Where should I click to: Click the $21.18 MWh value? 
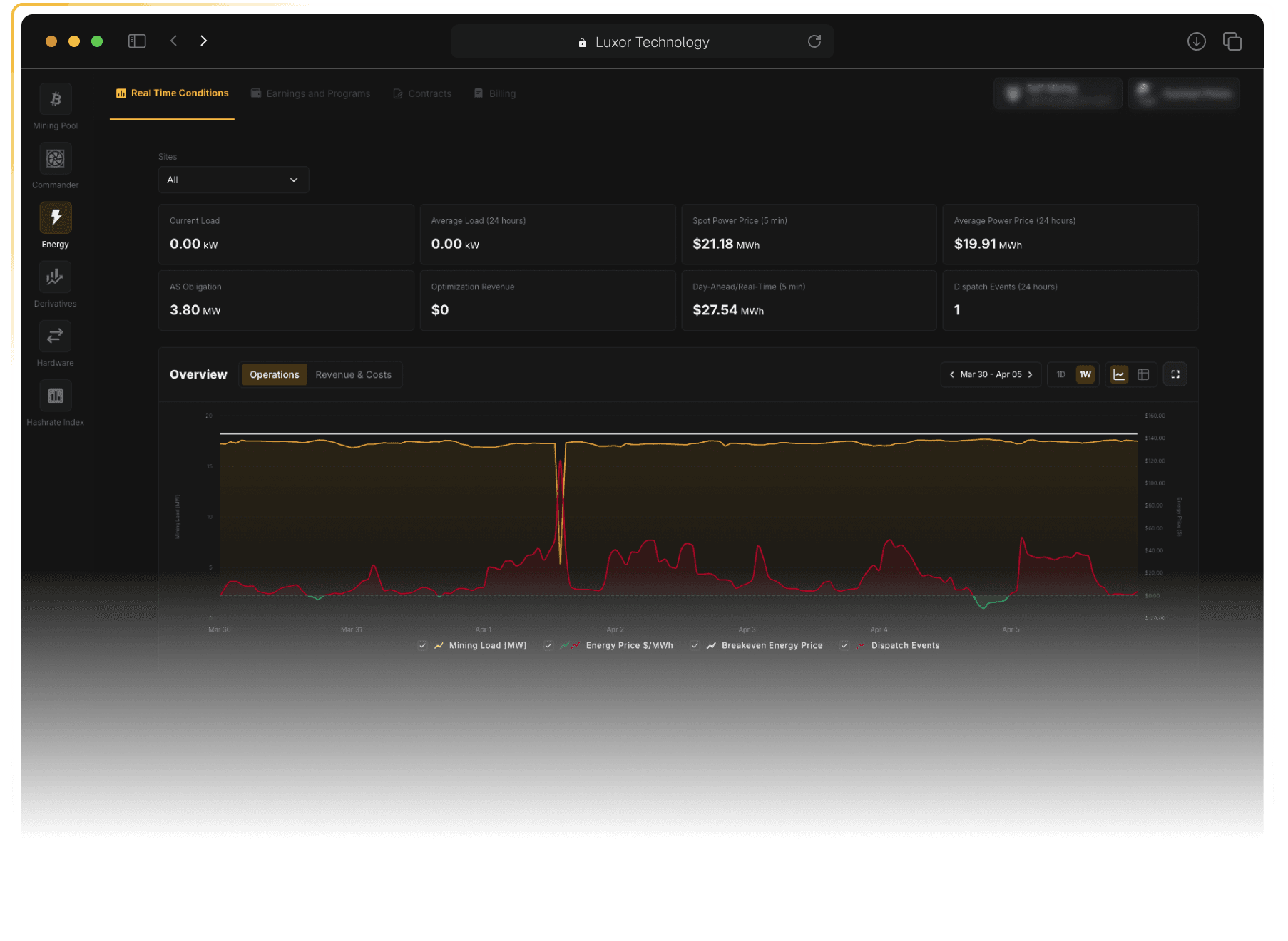pyautogui.click(x=726, y=244)
